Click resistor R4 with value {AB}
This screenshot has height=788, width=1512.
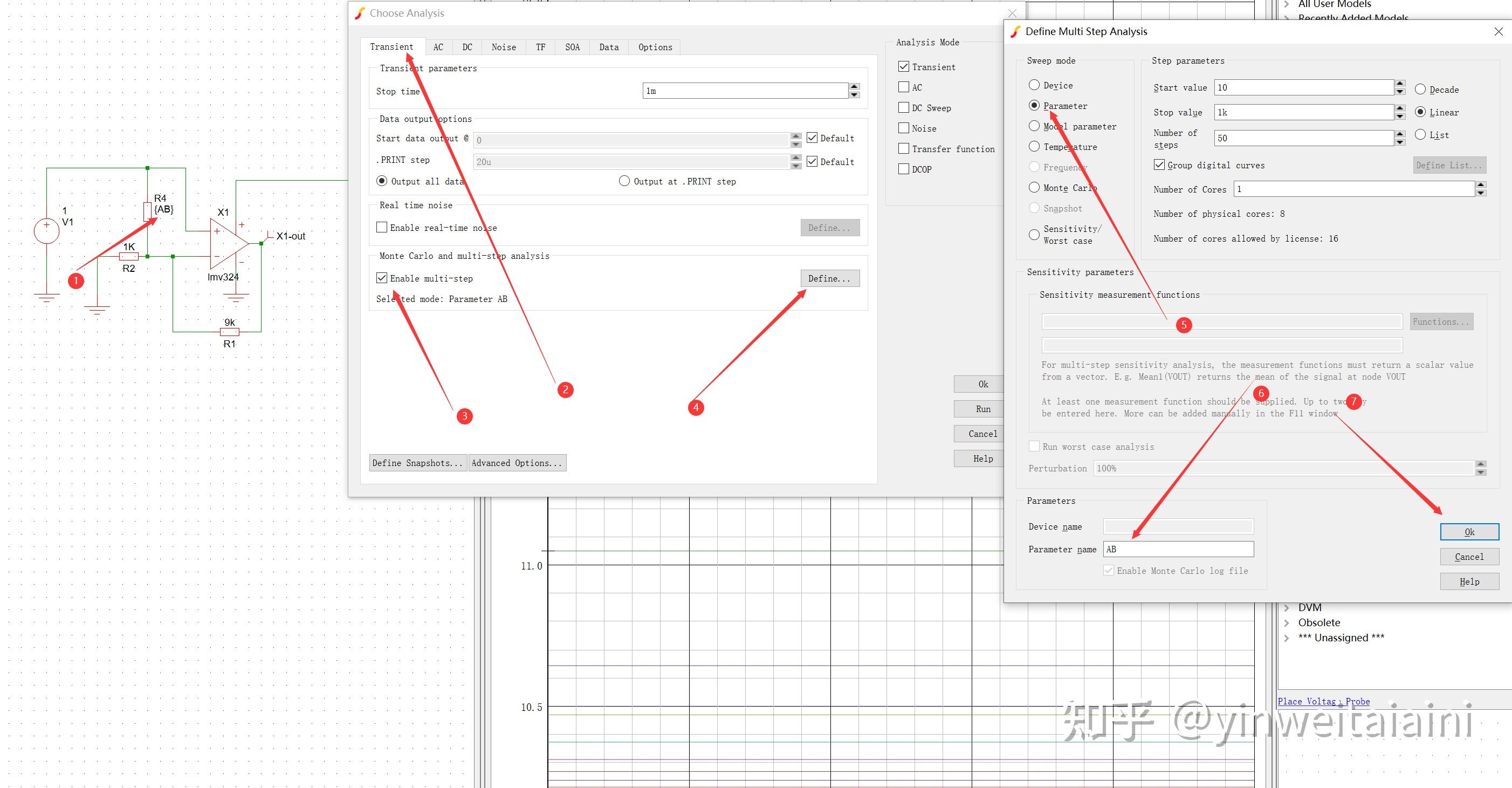tap(147, 211)
